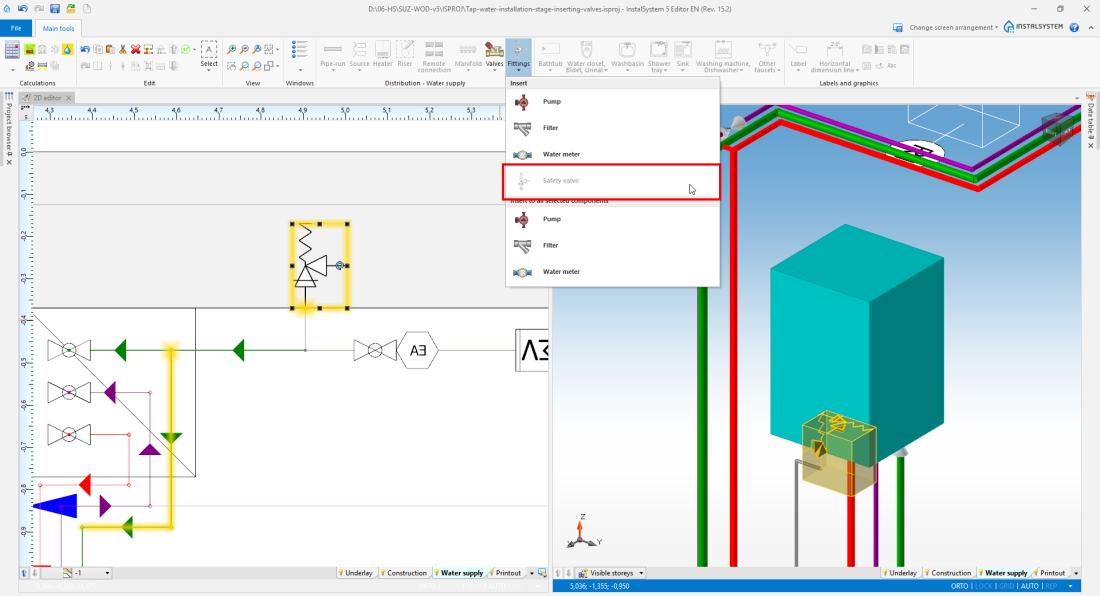
Task: Choose Water meter under Insert section
Action: [x=560, y=155]
